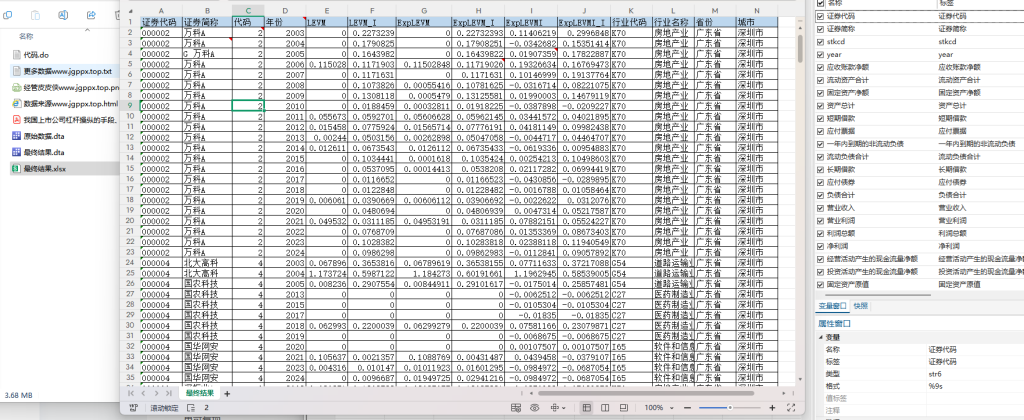
Task: Click the 名称 column header in file explorer
Action: pos(27,37)
